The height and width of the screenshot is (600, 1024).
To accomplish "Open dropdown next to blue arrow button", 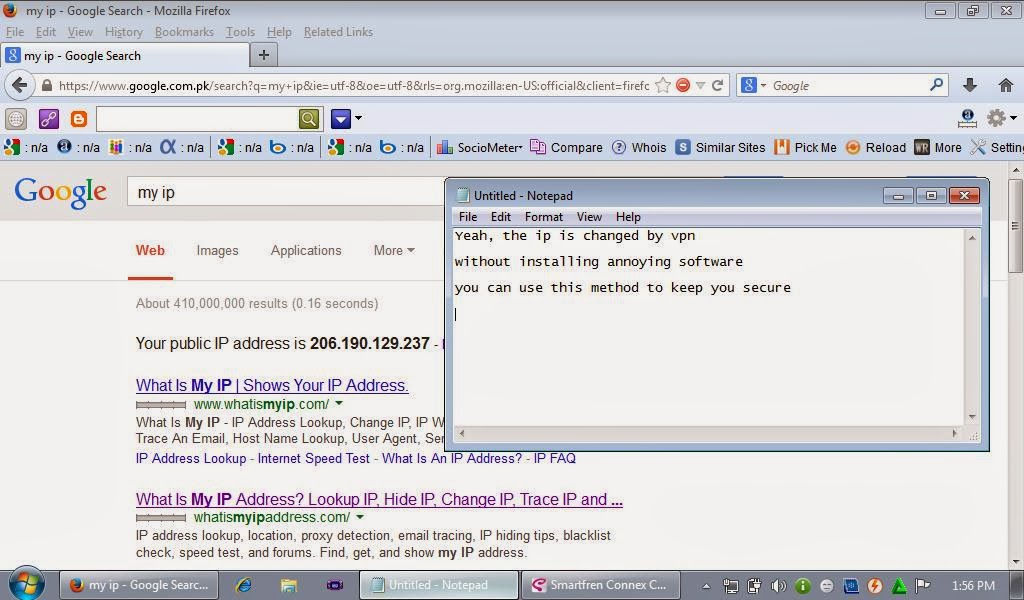I will tap(358, 119).
